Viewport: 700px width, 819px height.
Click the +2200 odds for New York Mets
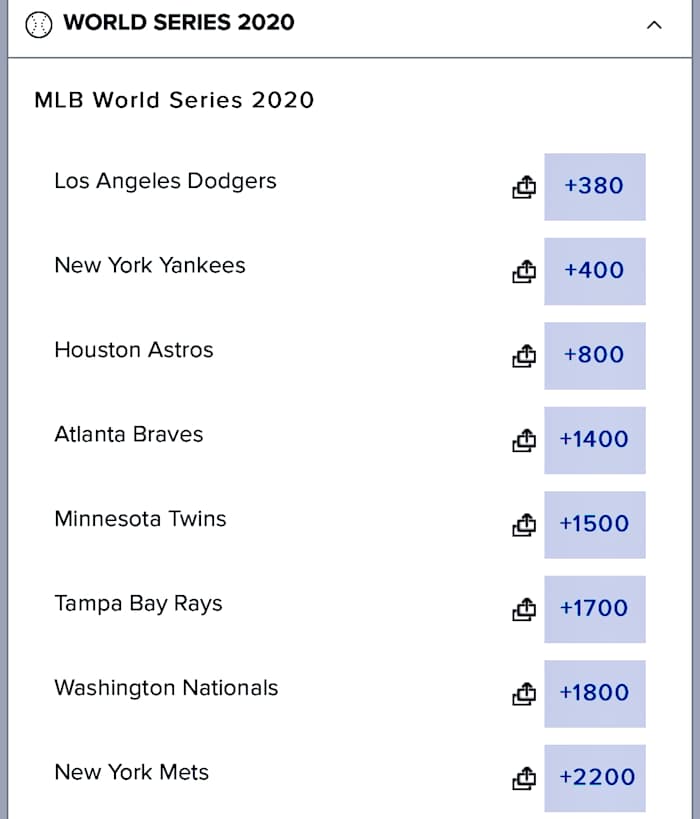[595, 778]
